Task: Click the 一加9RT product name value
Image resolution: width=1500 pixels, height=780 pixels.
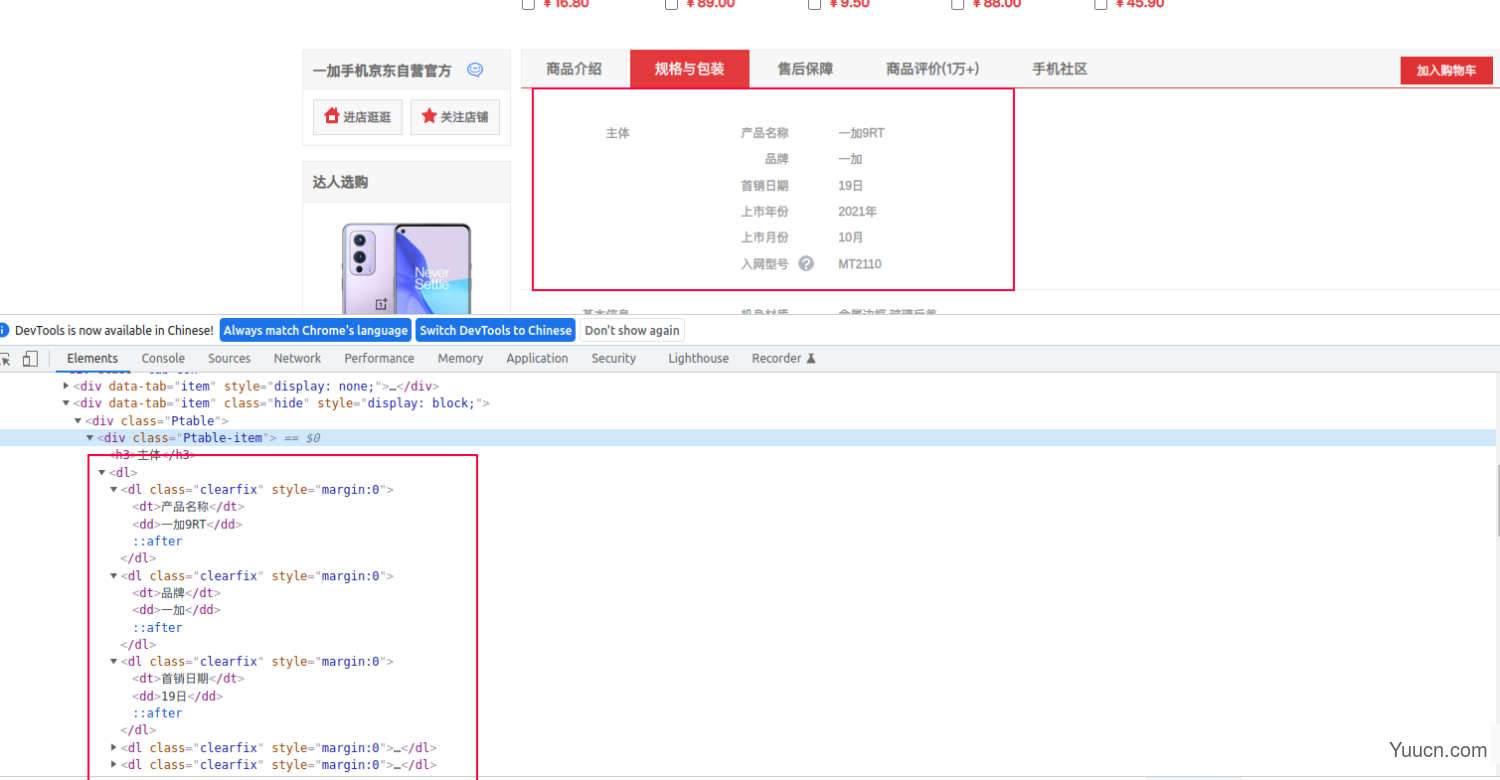Action: tap(861, 133)
